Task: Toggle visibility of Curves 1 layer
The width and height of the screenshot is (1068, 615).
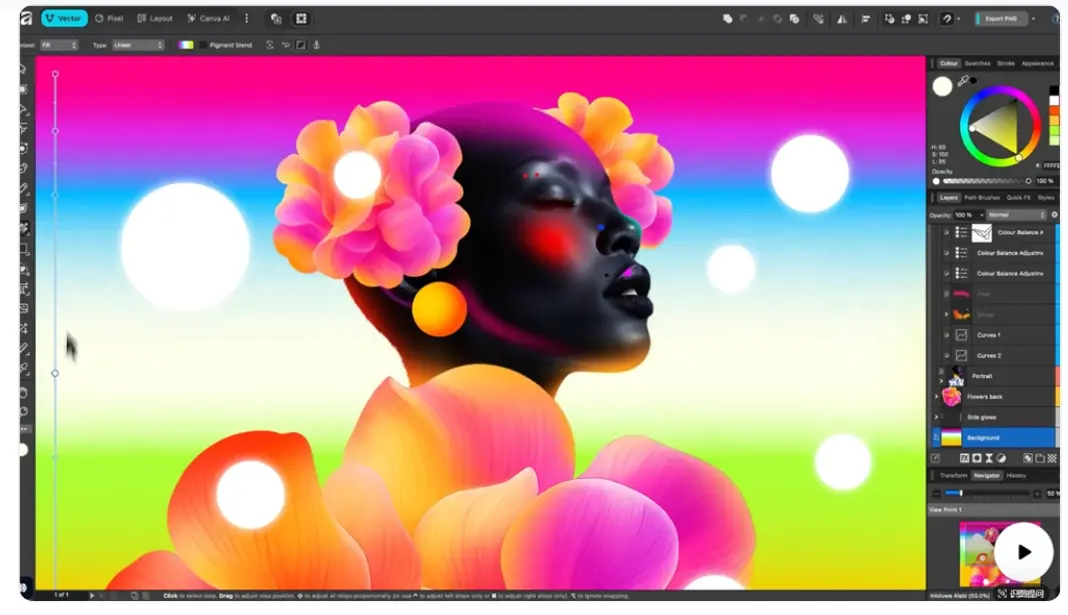Action: 946,335
